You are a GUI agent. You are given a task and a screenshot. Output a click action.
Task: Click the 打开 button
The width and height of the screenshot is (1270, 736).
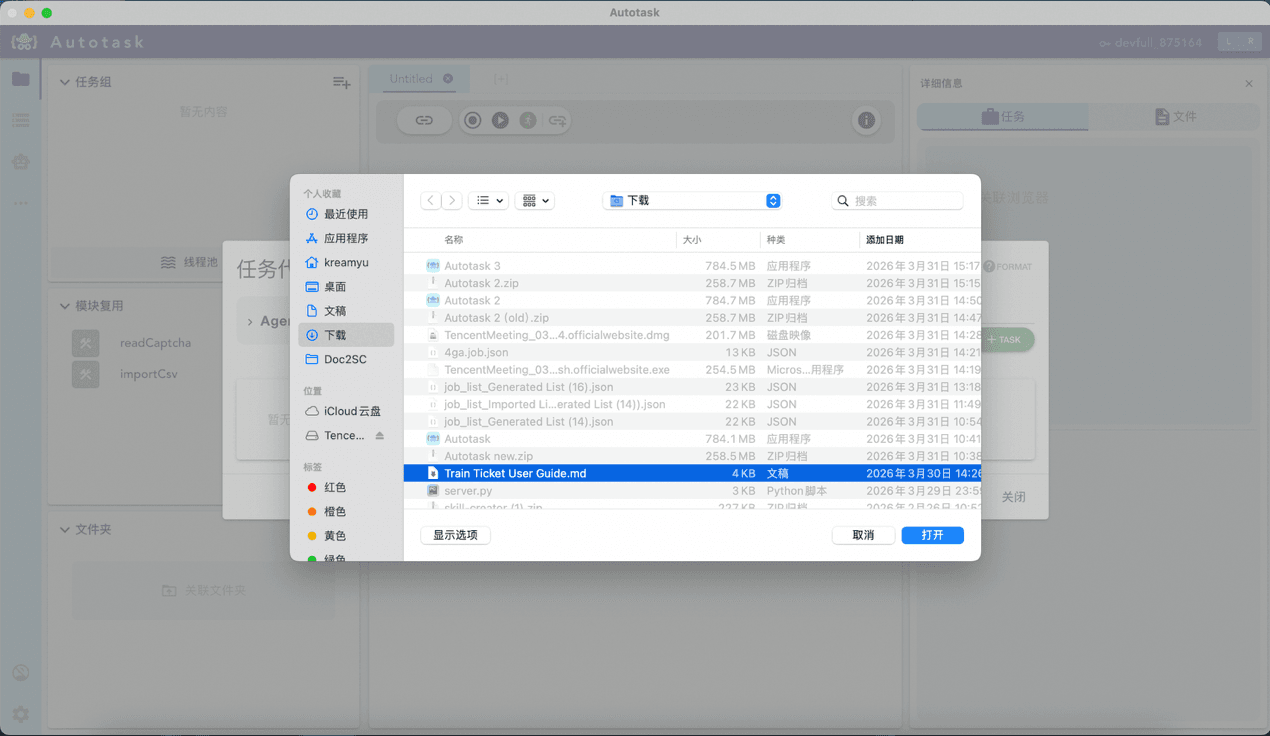932,535
